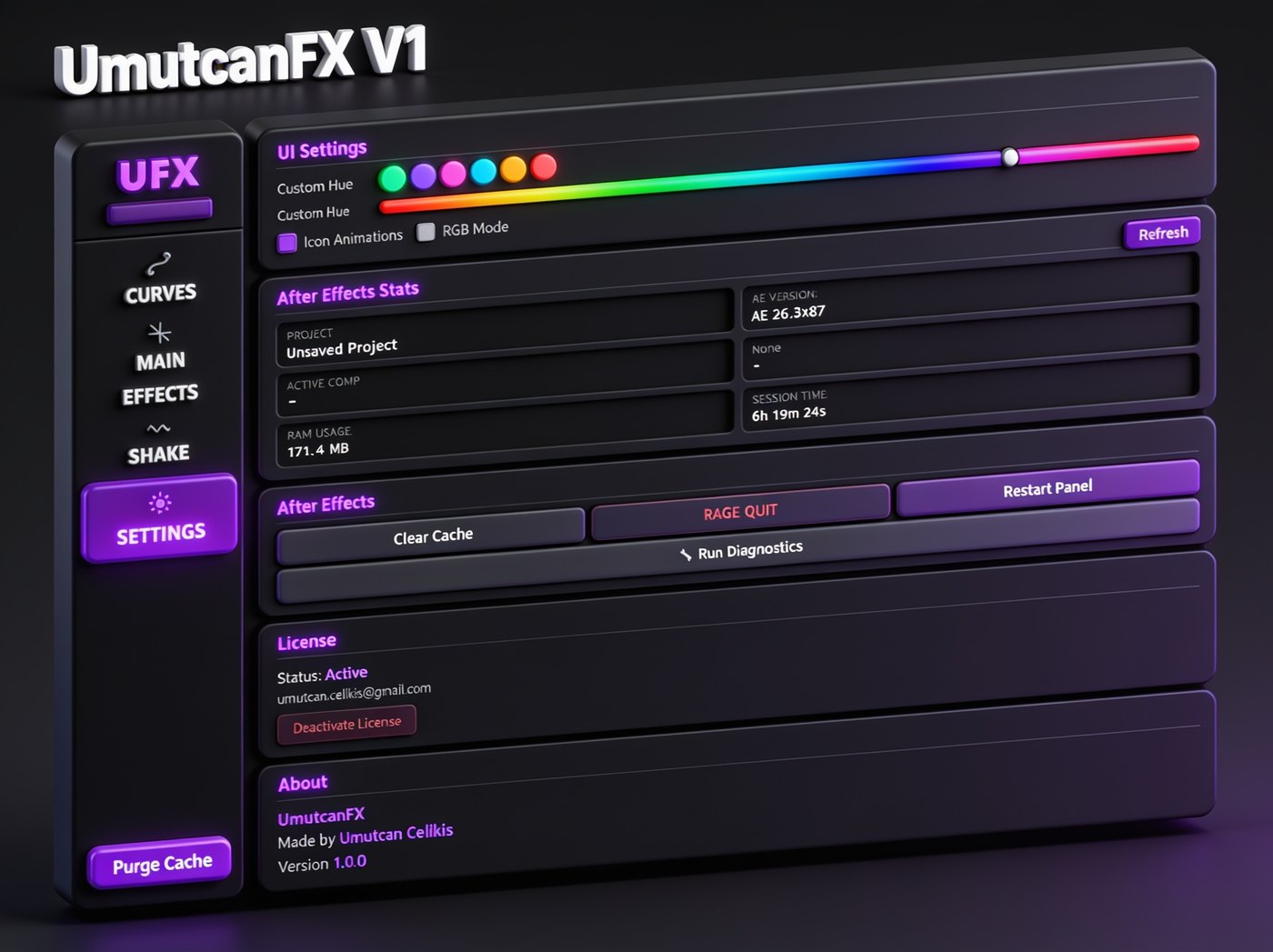Click the After Effects Stats heading
Image resolution: width=1273 pixels, height=952 pixels.
click(x=348, y=293)
